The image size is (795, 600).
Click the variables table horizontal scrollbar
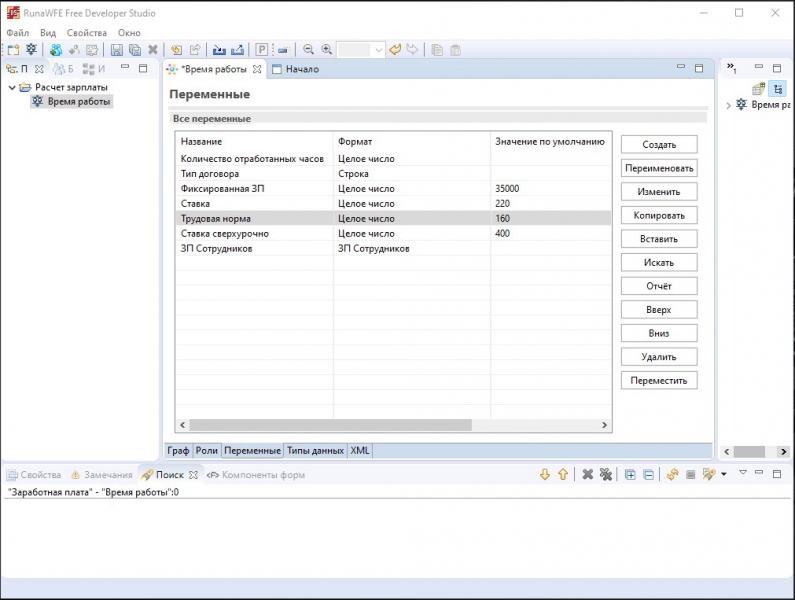[x=330, y=425]
